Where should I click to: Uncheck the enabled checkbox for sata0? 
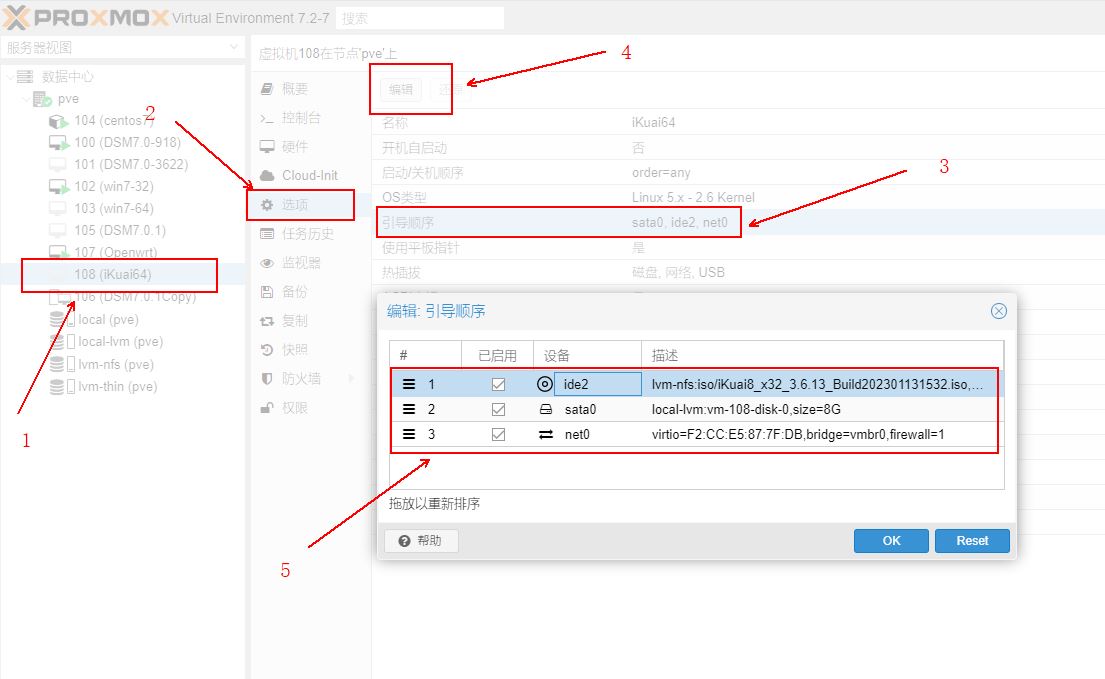point(498,409)
